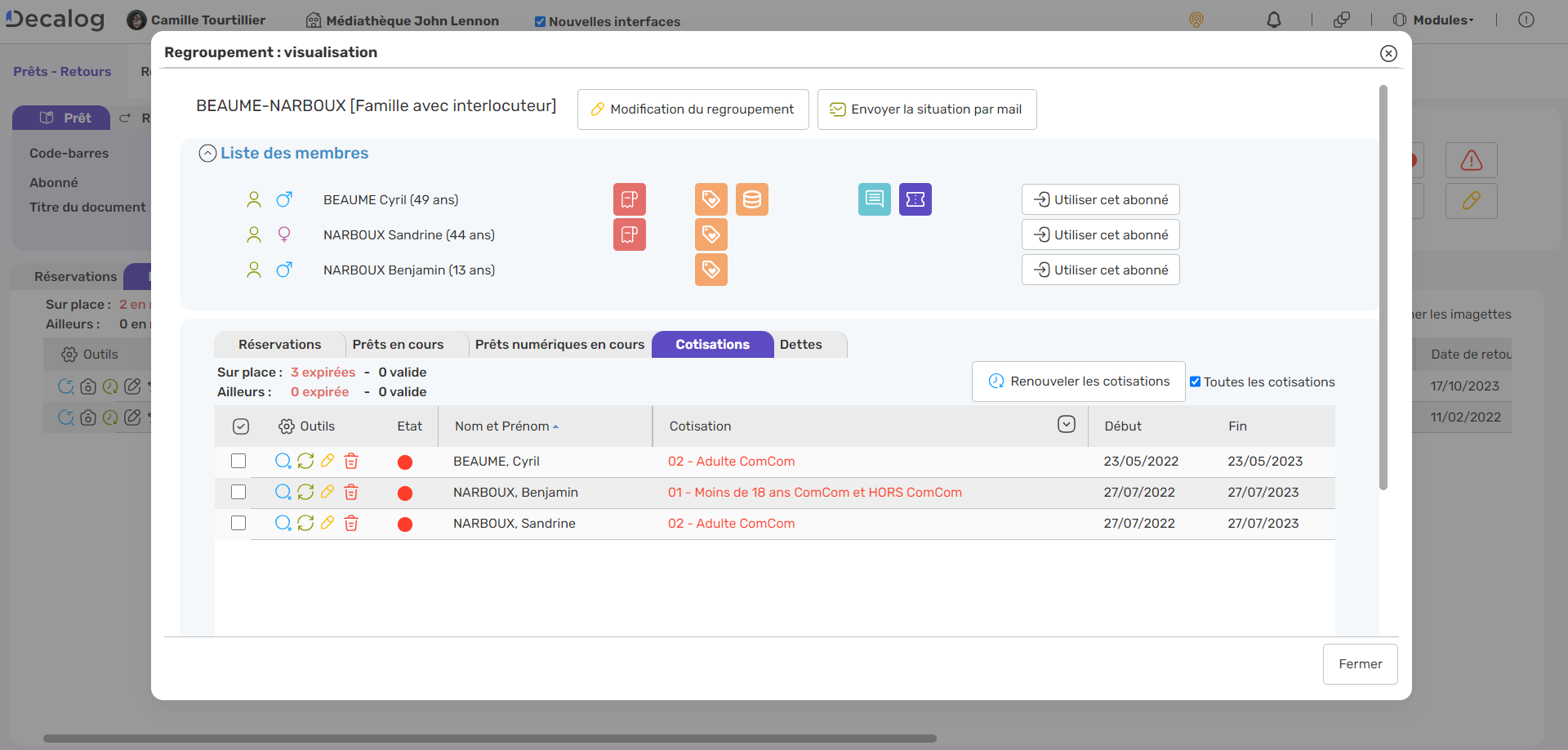The width and height of the screenshot is (1568, 750).
Task: Check the BEAUME, Cyril row checkbox
Action: [238, 462]
